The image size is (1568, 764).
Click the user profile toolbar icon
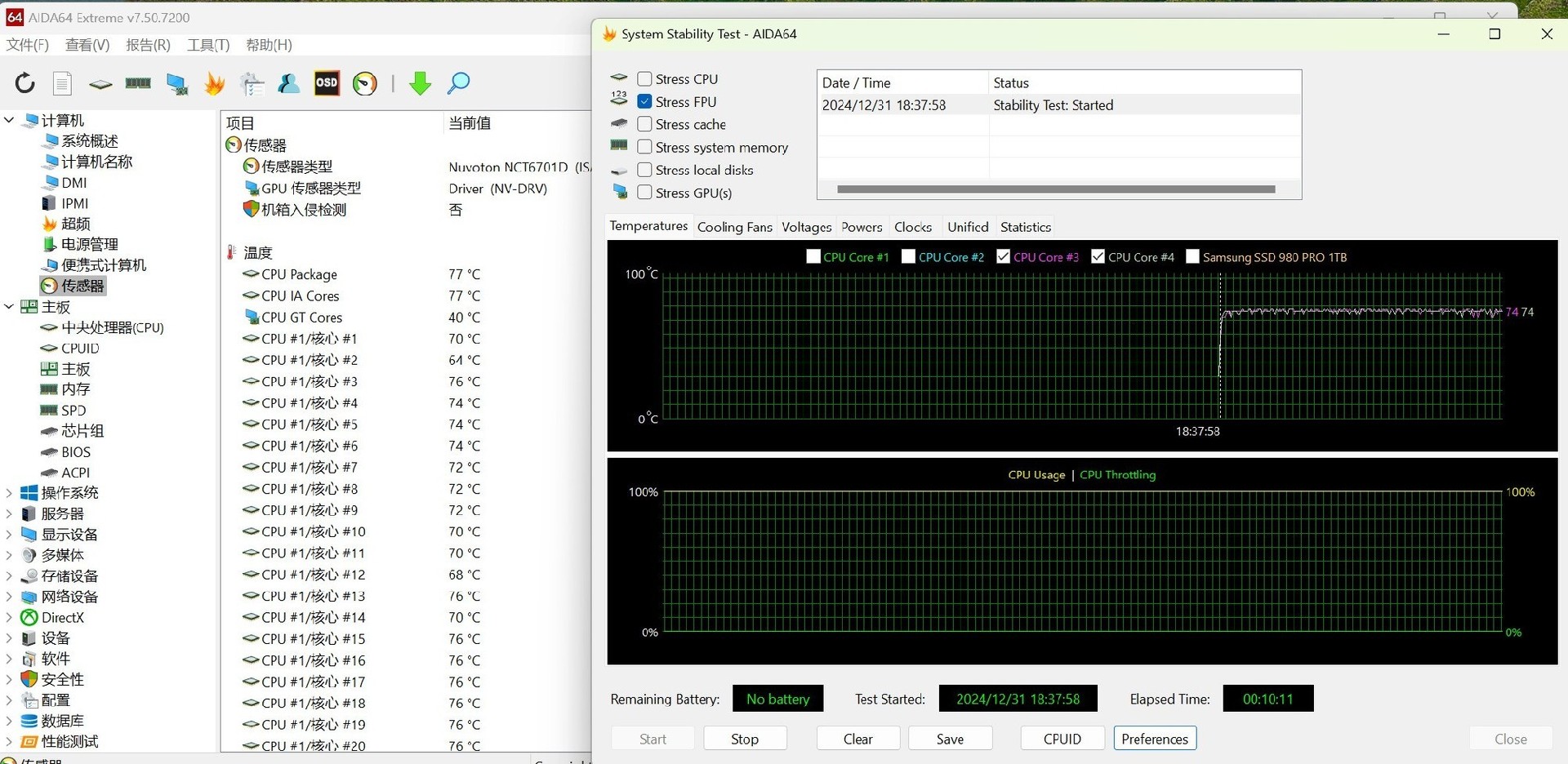tap(289, 82)
